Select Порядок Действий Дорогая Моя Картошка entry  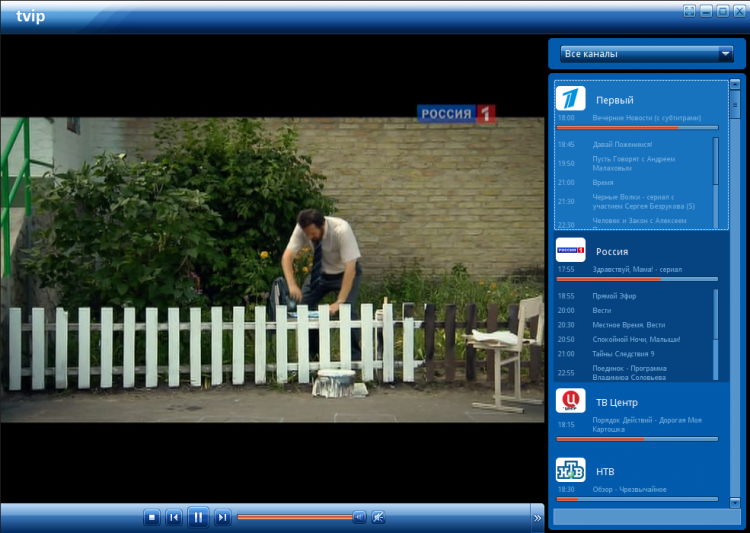647,424
